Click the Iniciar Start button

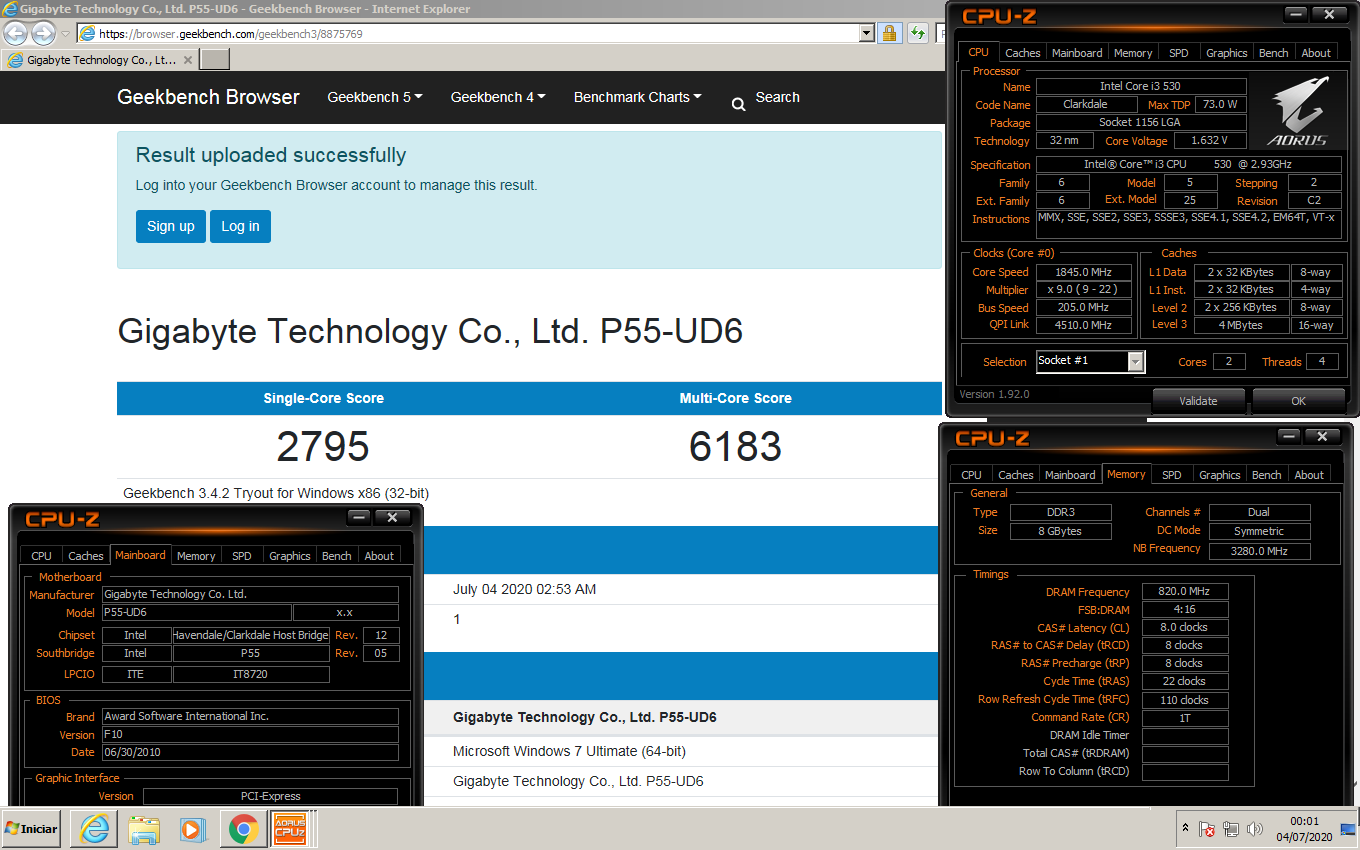click(31, 829)
